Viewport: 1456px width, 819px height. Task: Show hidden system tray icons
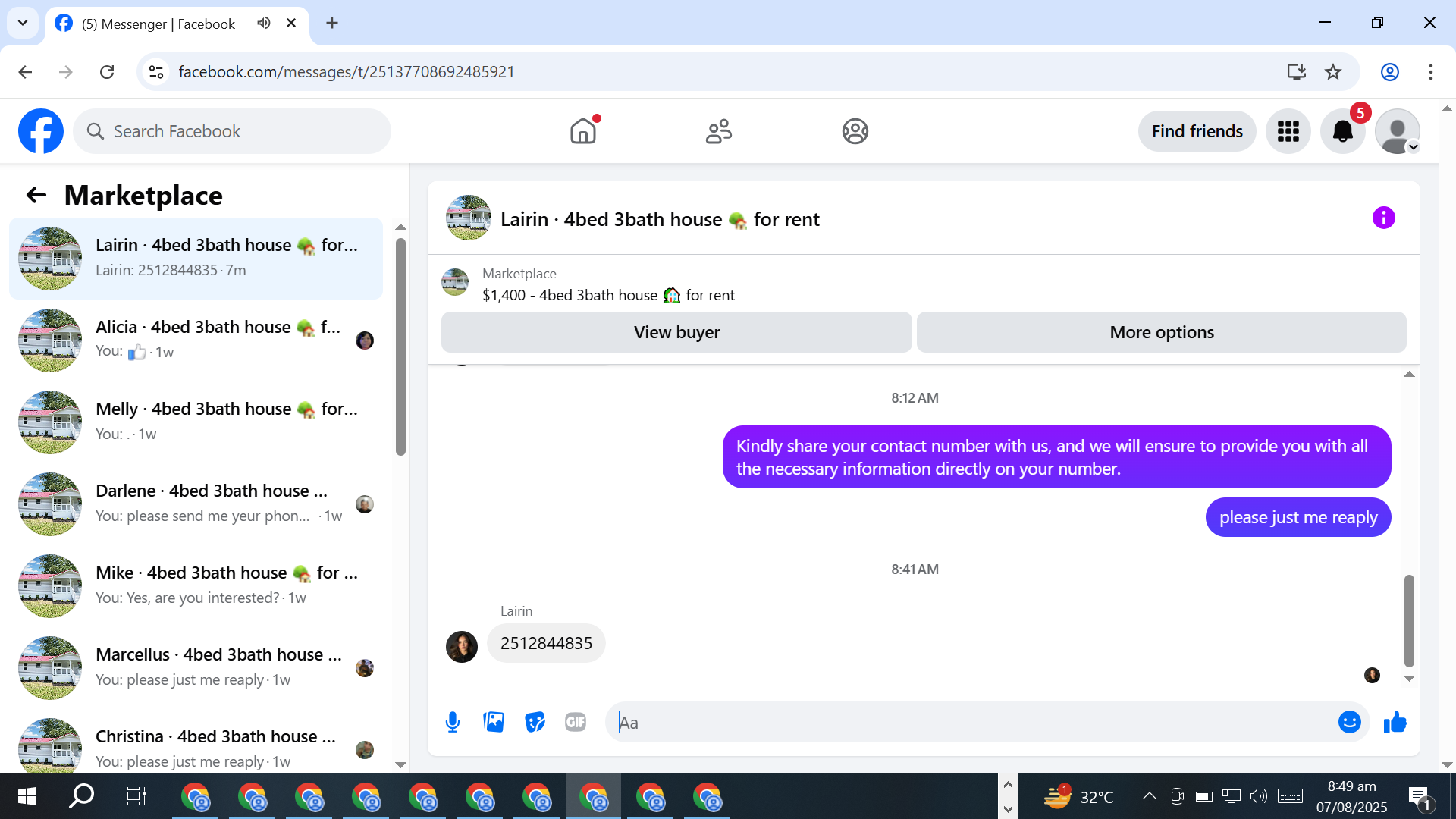[x=1149, y=796]
